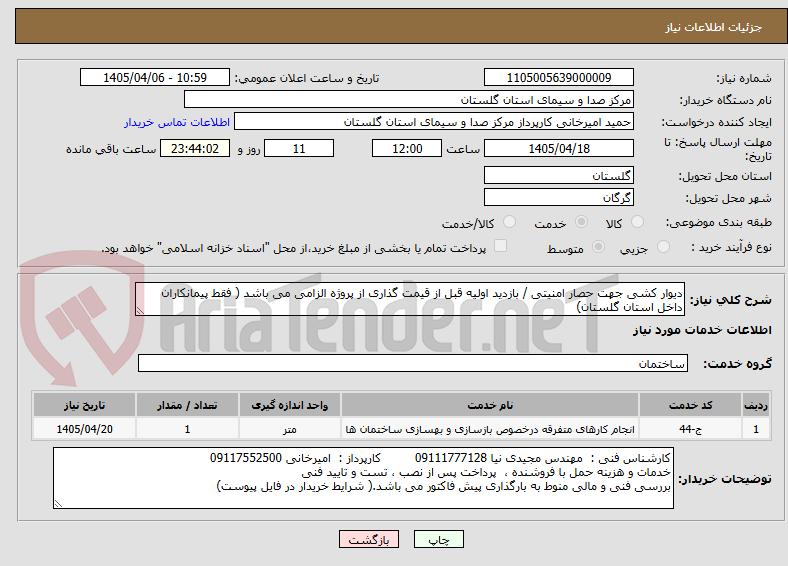Image resolution: width=788 pixels, height=566 pixels.
Task: Click the label مهلت ارسال پاسخ
Action: pyautogui.click(x=718, y=149)
